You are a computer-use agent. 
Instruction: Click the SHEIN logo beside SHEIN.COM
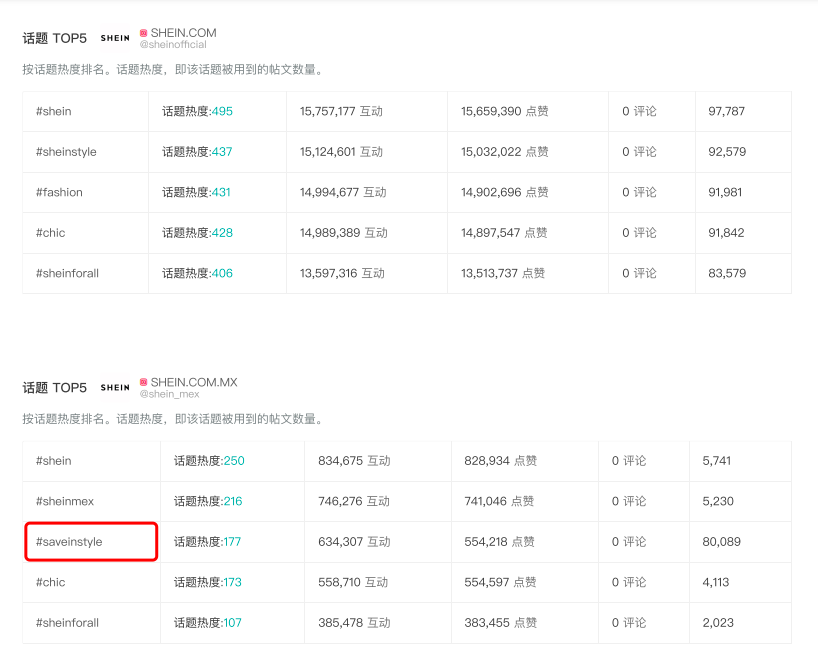[x=115, y=38]
